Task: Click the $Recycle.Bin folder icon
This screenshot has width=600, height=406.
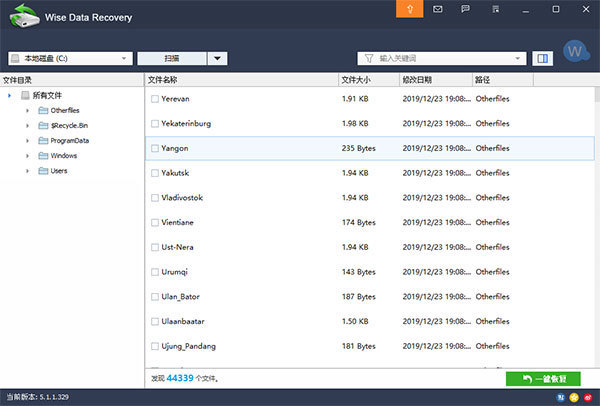Action: pyautogui.click(x=43, y=126)
